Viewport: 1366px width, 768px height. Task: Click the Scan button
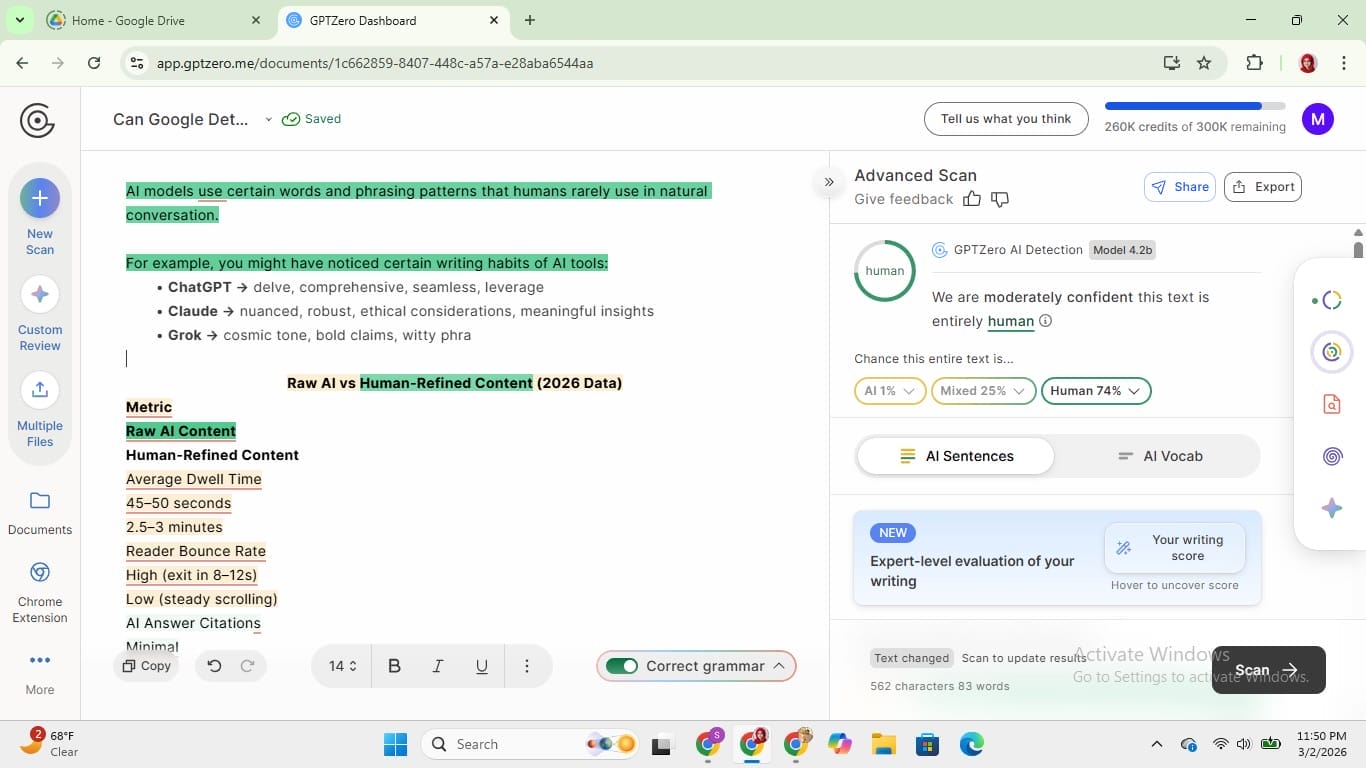(1267, 670)
